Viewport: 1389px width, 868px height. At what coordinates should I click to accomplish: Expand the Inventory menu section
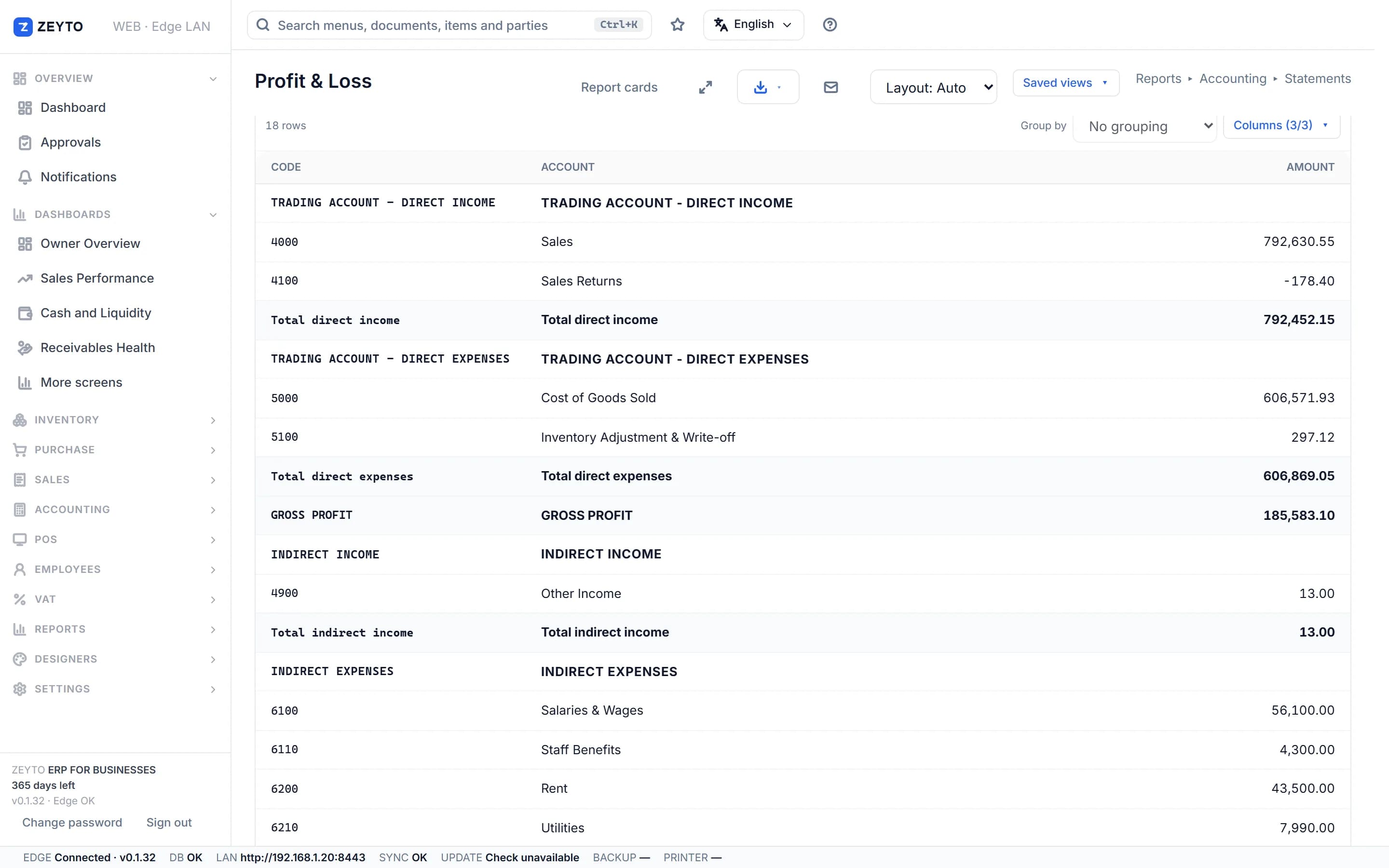[x=115, y=420]
